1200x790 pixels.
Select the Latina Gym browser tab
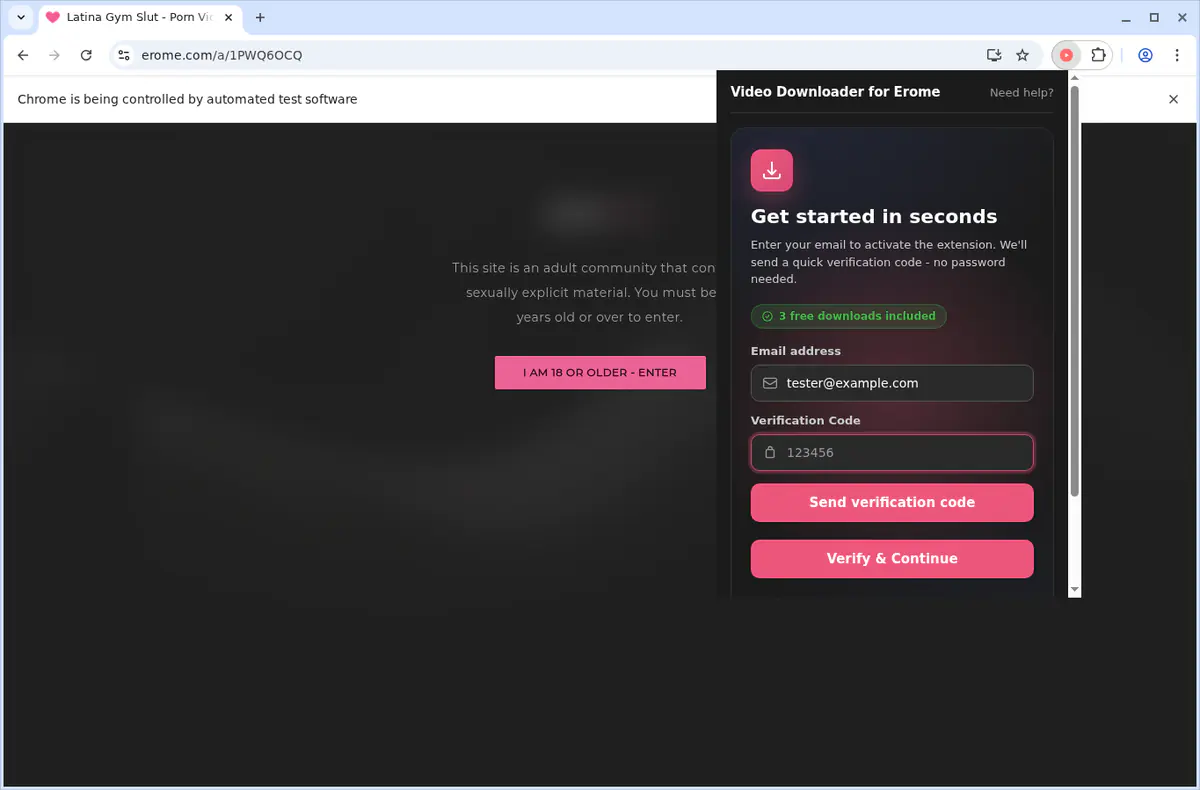[140, 17]
